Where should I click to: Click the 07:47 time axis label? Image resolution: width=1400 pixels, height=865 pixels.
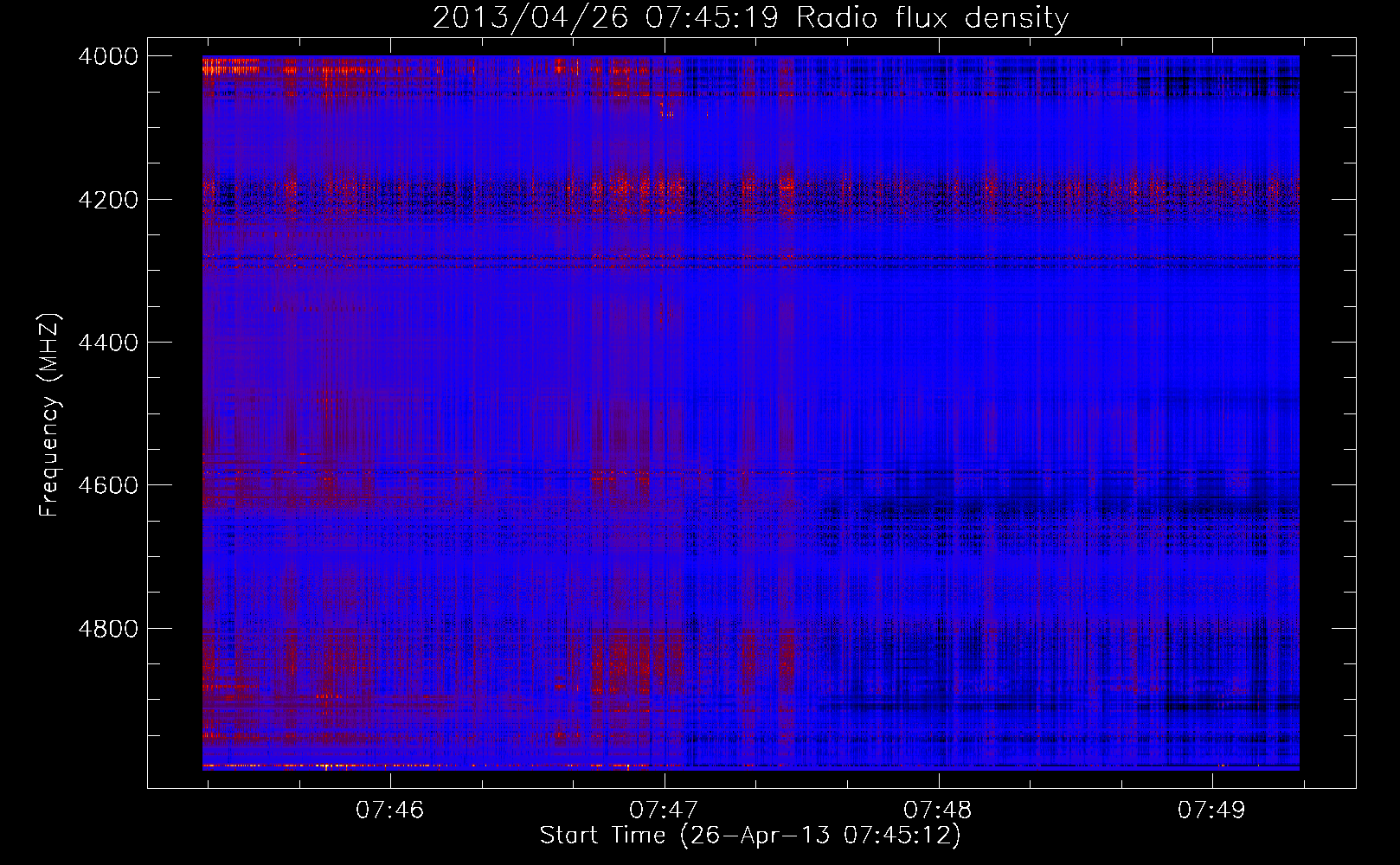click(x=664, y=811)
